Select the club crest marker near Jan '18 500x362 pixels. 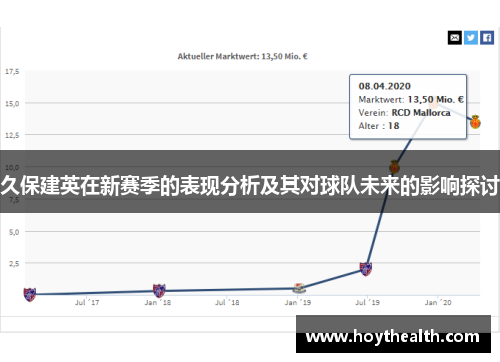(x=159, y=291)
